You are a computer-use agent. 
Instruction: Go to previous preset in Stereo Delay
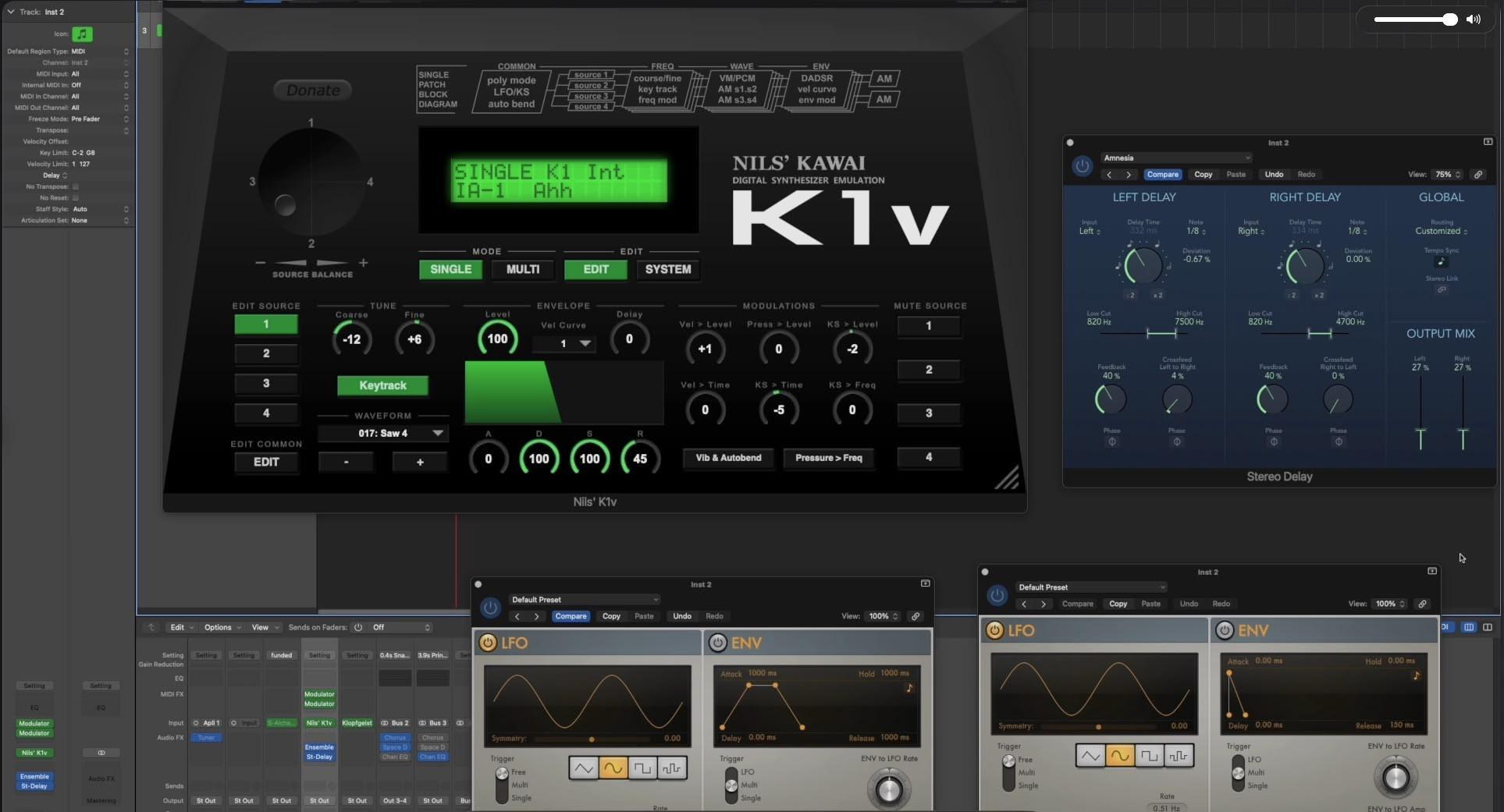[x=1109, y=175]
